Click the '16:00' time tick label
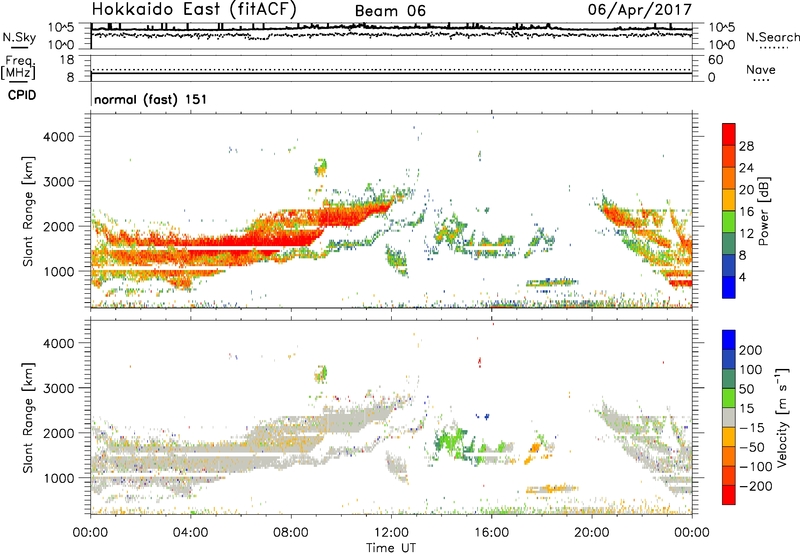Image resolution: width=800 pixels, height=554 pixels. (x=491, y=533)
